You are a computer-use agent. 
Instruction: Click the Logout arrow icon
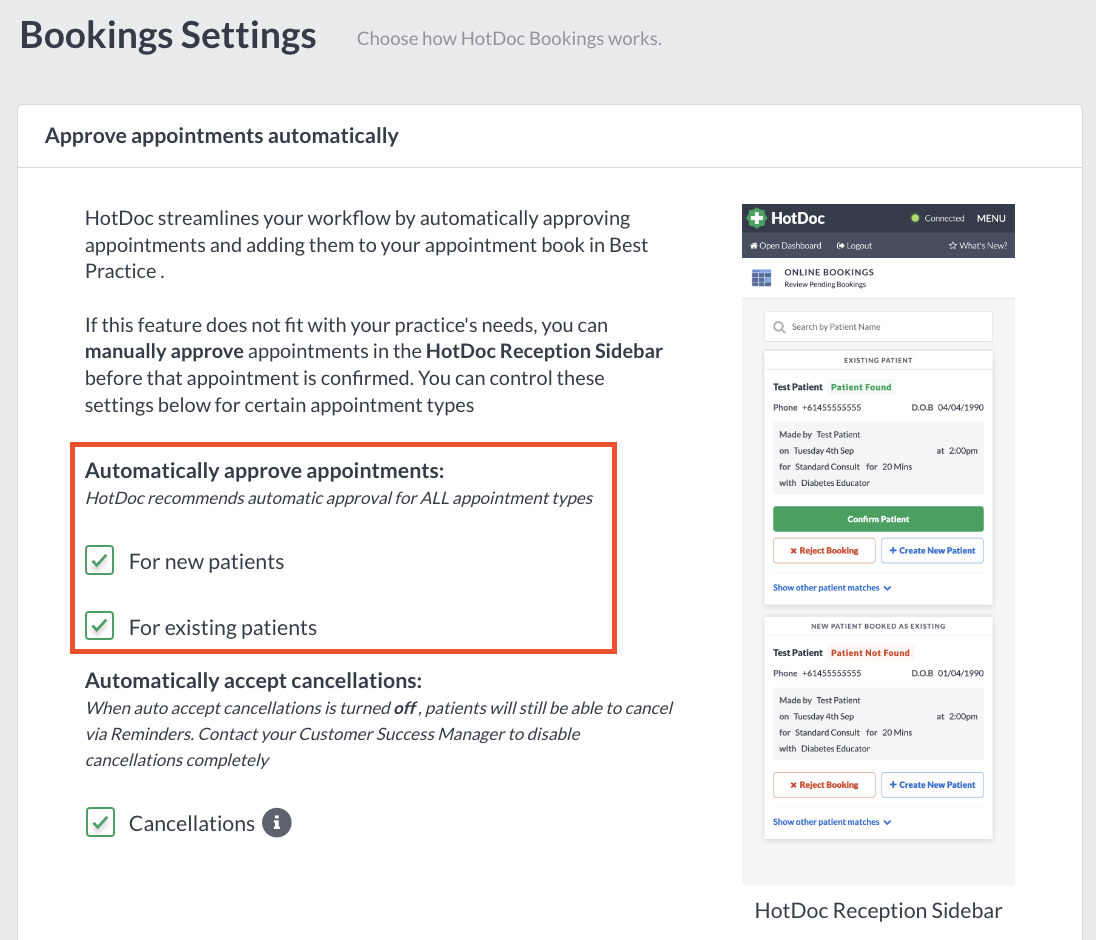pos(841,245)
